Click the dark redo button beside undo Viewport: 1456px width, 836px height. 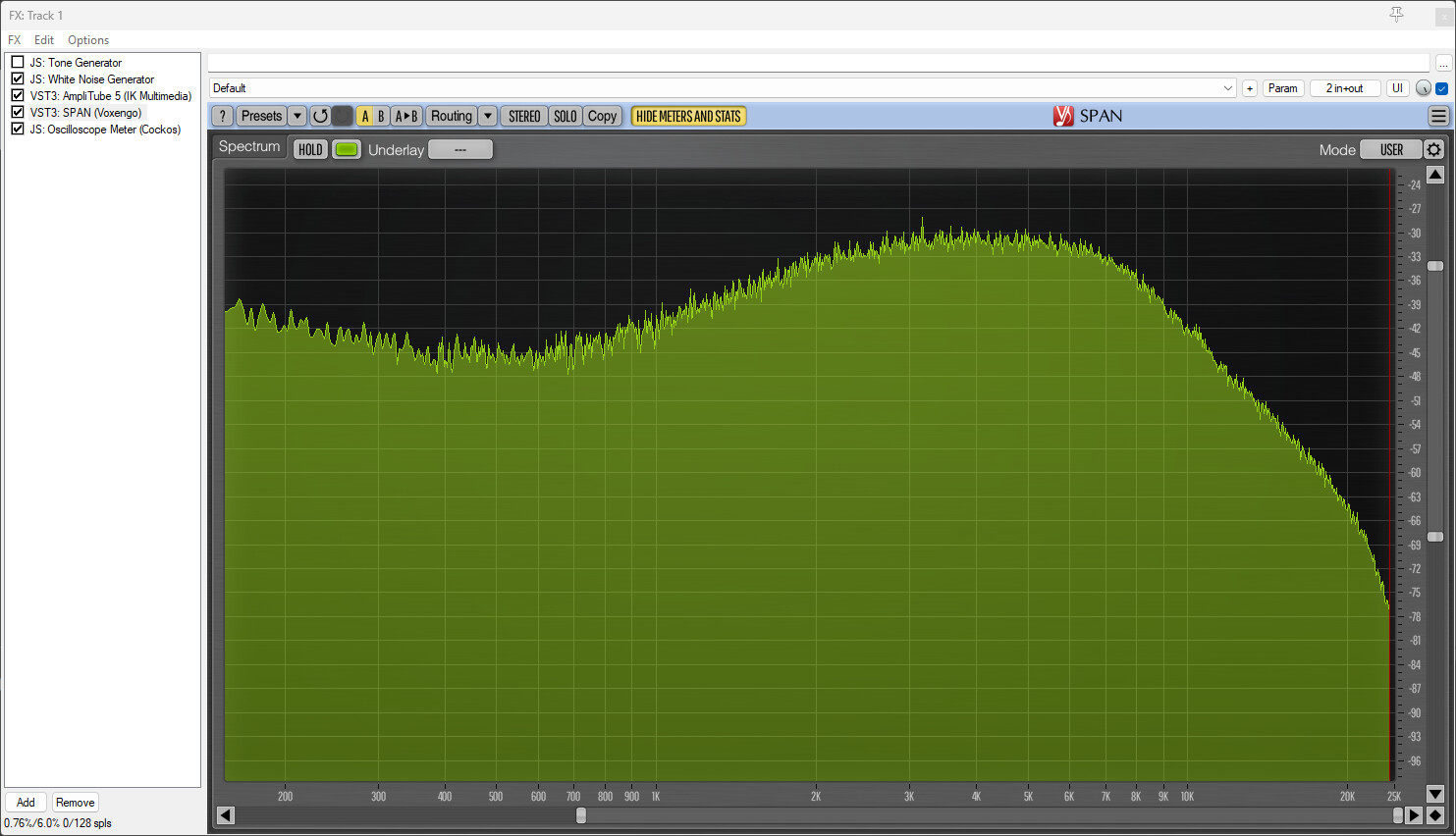pyautogui.click(x=342, y=116)
